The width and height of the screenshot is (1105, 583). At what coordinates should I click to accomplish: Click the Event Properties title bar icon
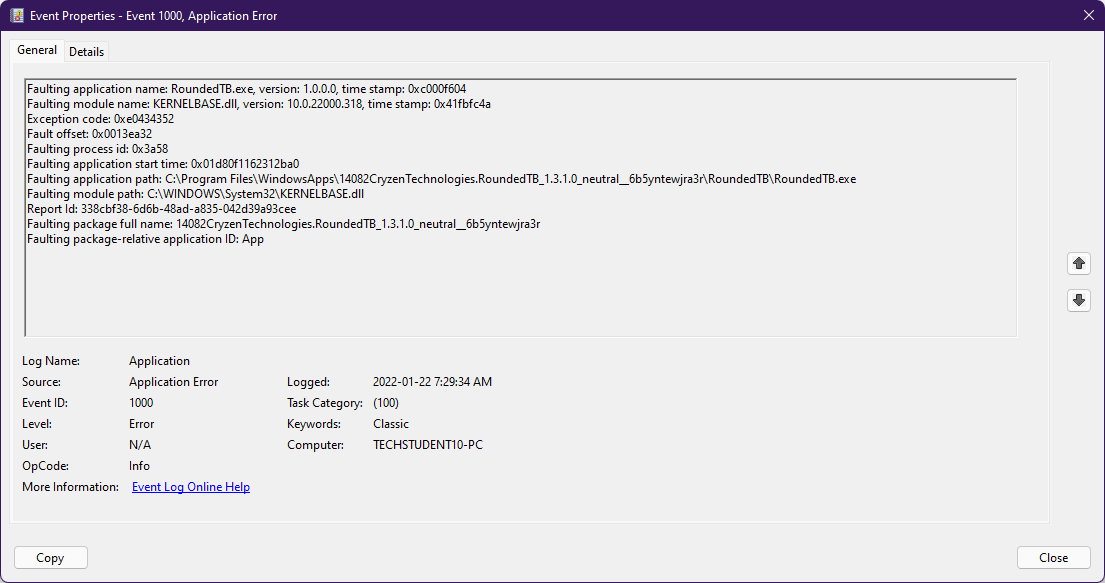tap(17, 16)
